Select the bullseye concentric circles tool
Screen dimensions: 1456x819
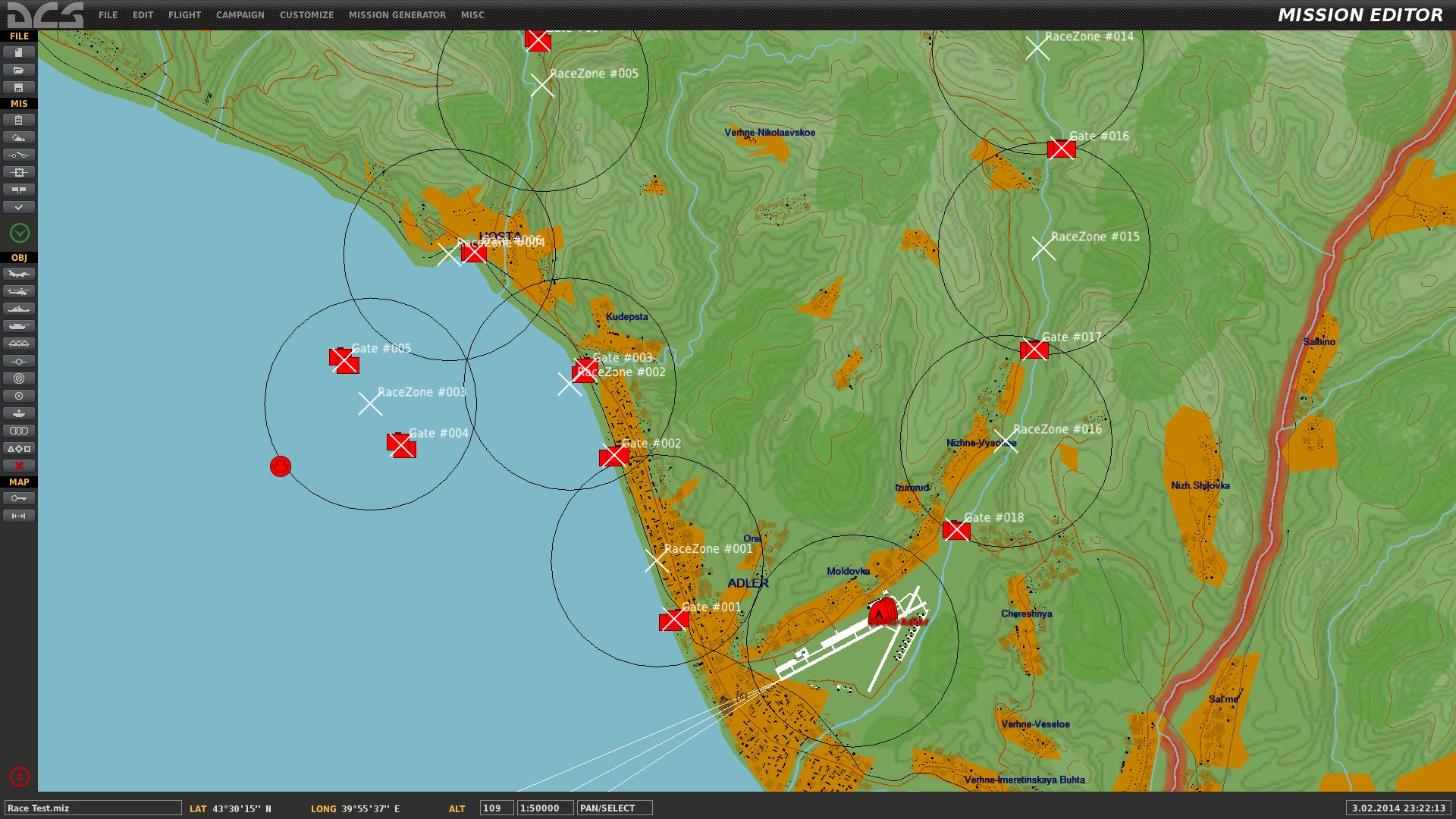coord(19,378)
